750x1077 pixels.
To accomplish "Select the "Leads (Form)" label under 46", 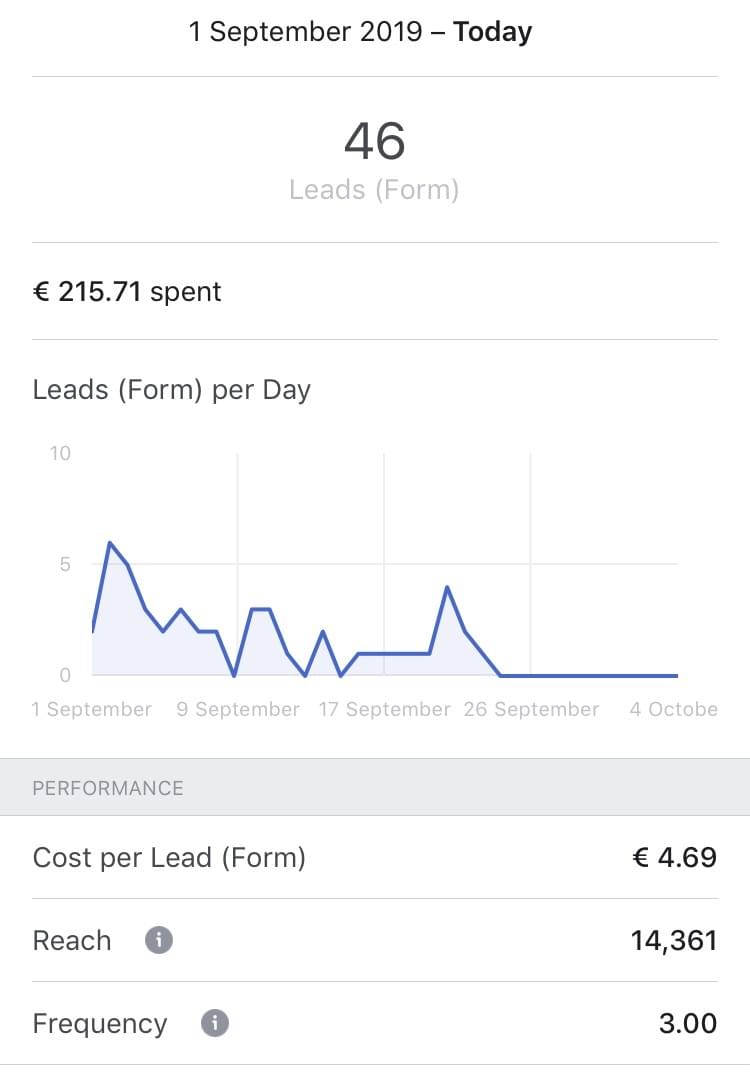I will point(374,189).
